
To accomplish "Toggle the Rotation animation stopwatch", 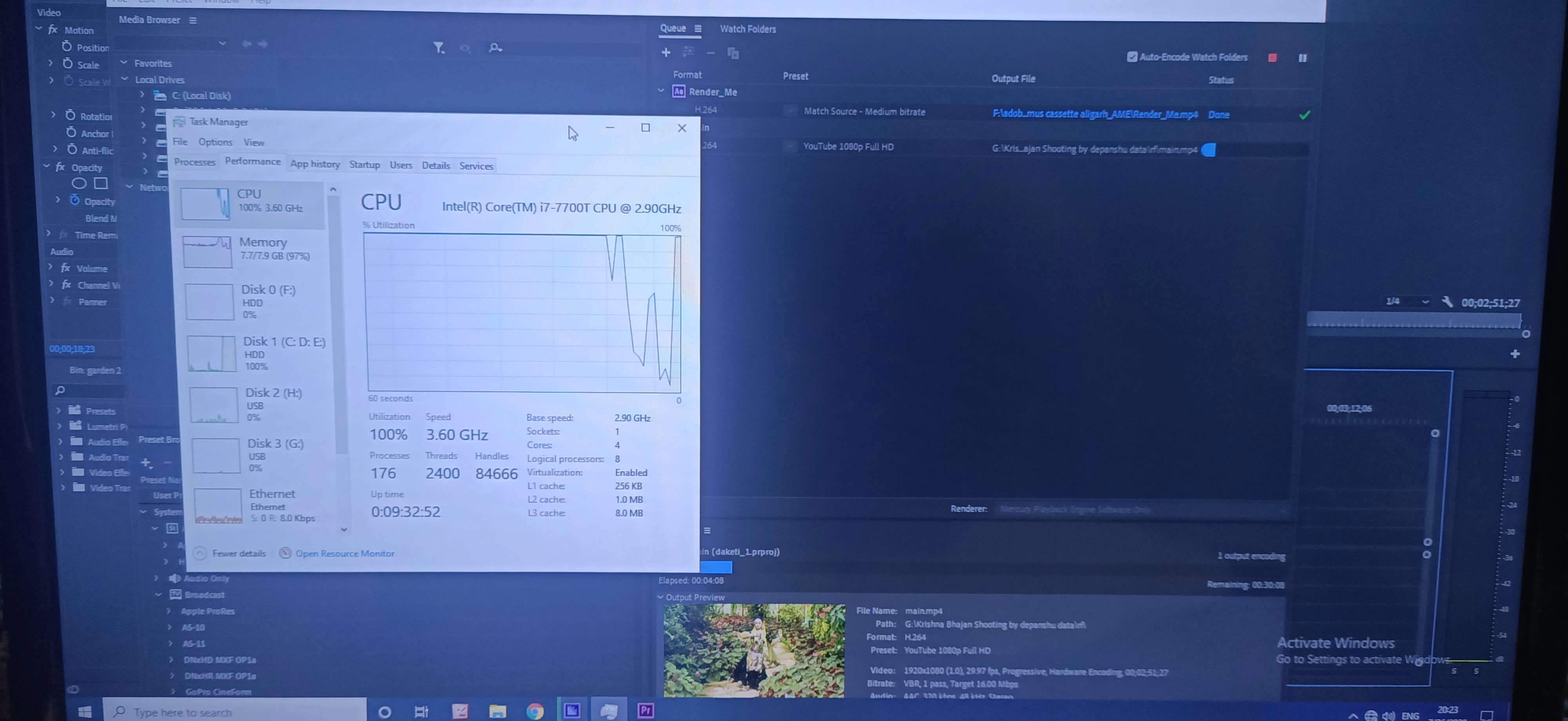I will point(71,116).
